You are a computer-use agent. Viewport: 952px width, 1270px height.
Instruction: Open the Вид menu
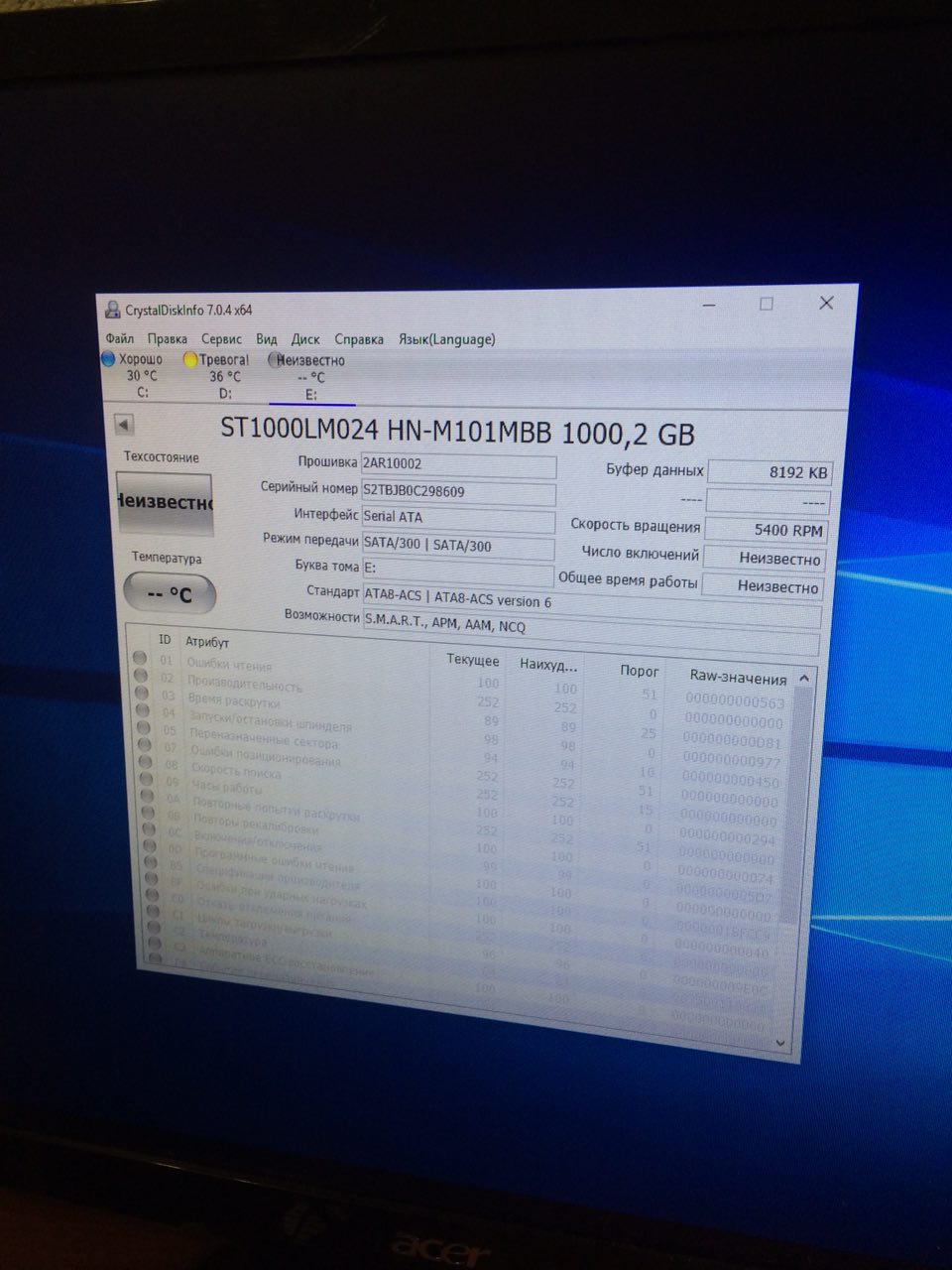267,338
